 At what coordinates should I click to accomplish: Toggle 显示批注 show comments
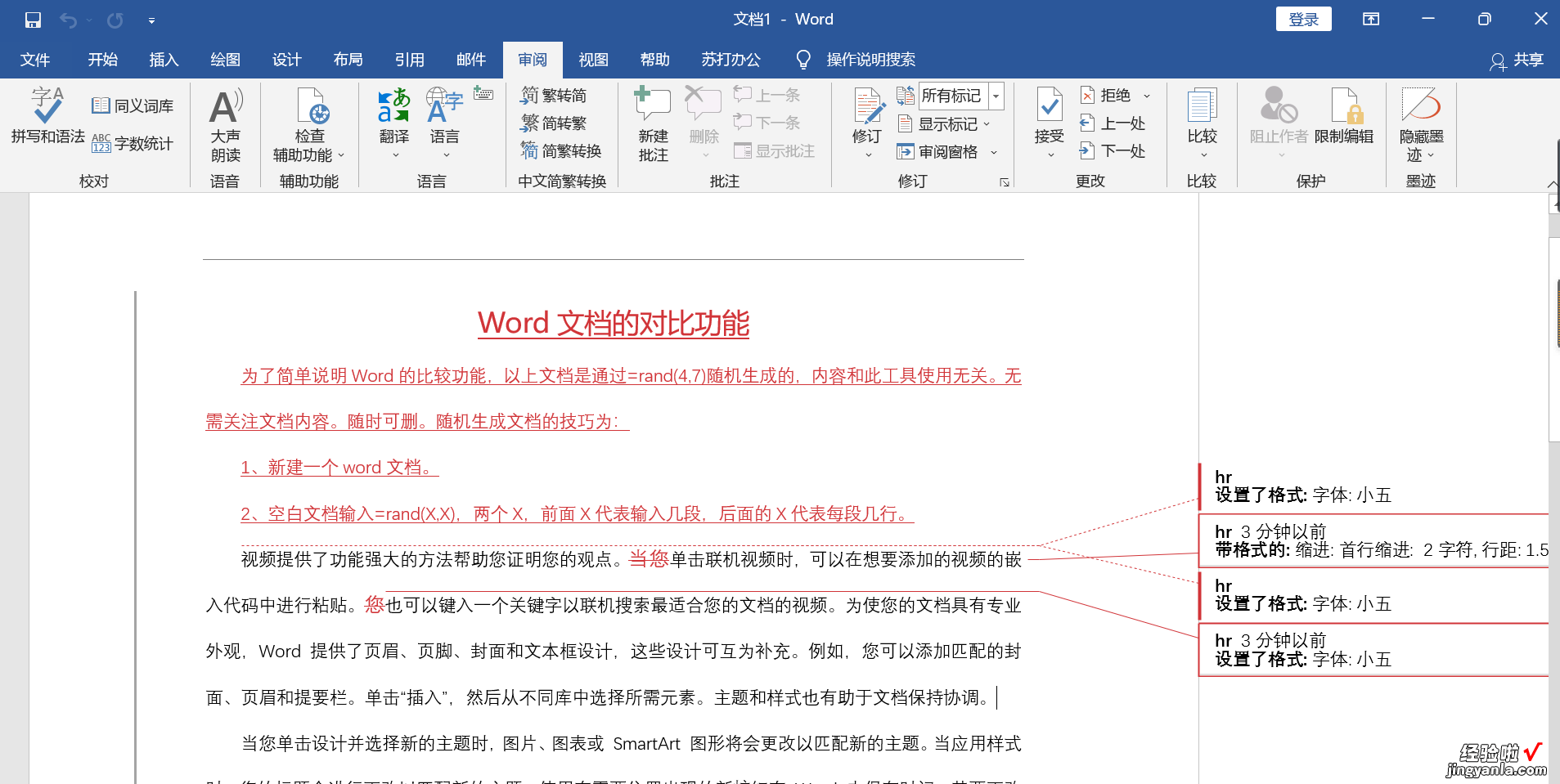pyautogui.click(x=775, y=151)
